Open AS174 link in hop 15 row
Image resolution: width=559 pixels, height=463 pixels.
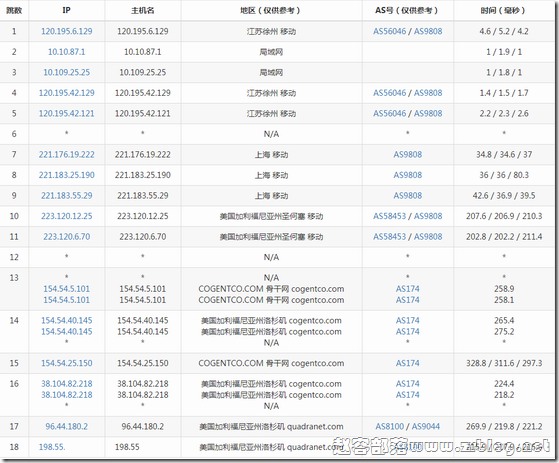[407, 363]
